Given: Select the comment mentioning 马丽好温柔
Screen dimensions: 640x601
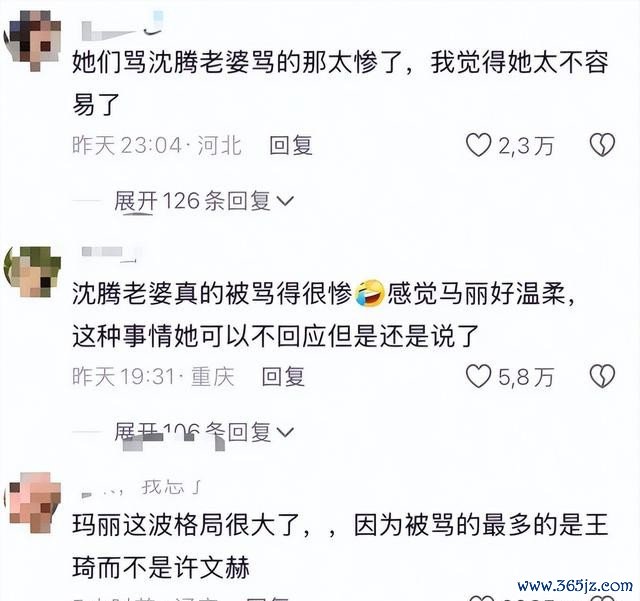Looking at the screenshot, I should (x=324, y=315).
